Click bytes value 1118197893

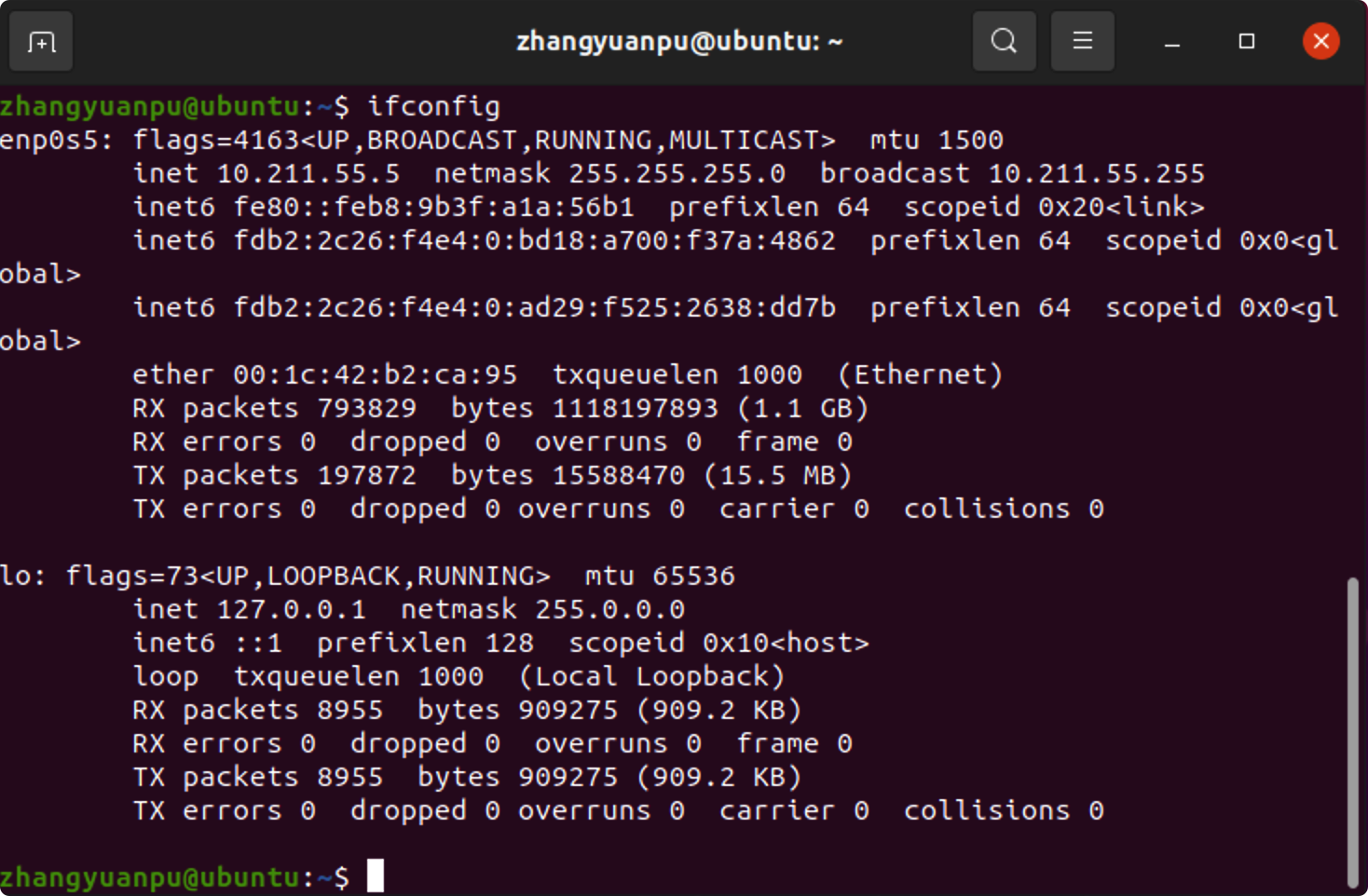coord(636,408)
